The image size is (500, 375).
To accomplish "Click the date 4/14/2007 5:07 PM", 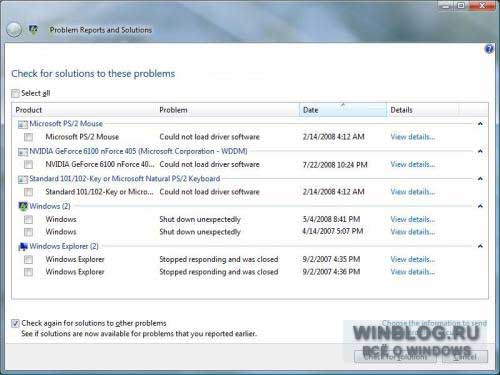I will pos(333,231).
